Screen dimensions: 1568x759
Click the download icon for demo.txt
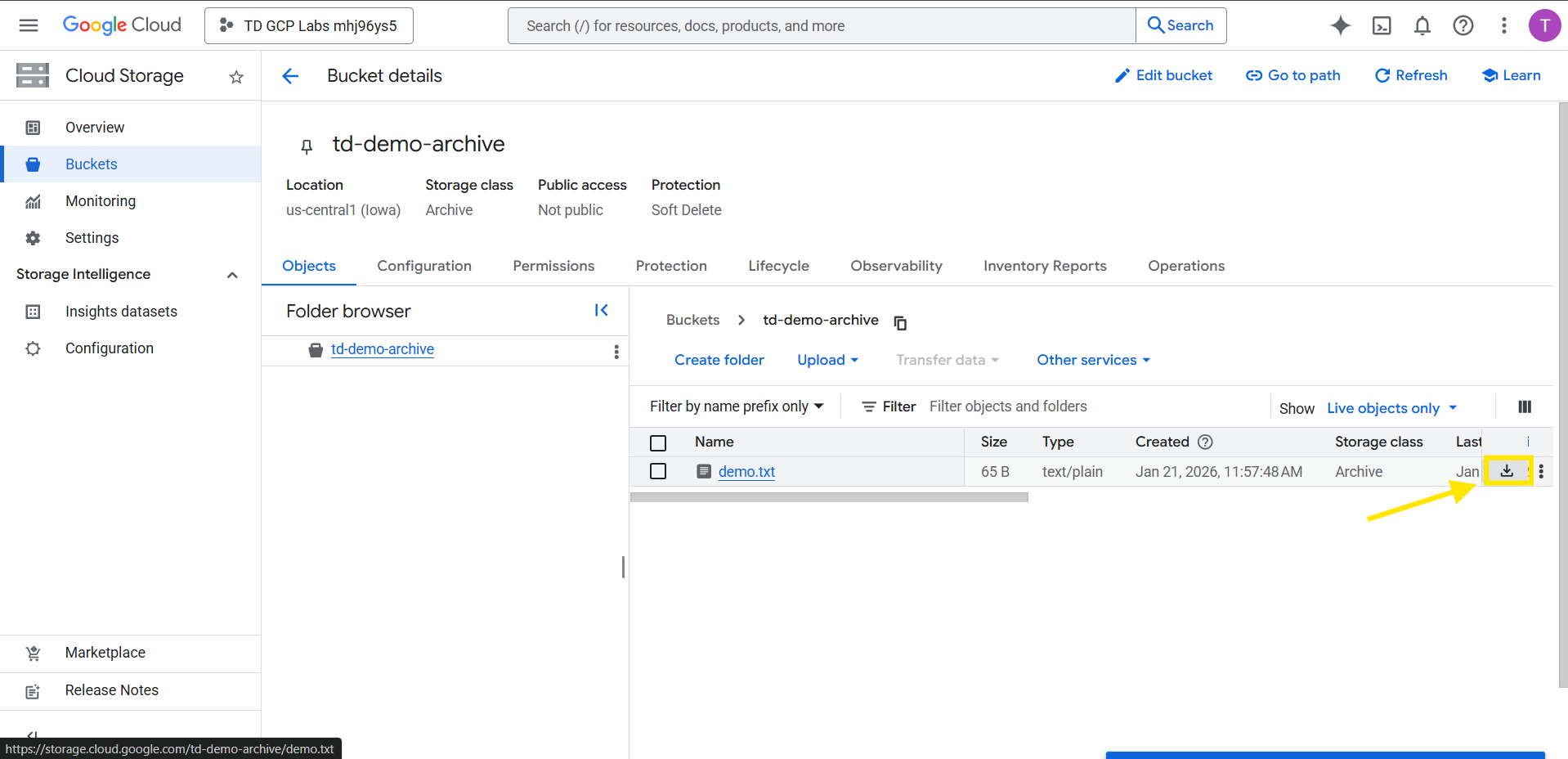click(1506, 471)
